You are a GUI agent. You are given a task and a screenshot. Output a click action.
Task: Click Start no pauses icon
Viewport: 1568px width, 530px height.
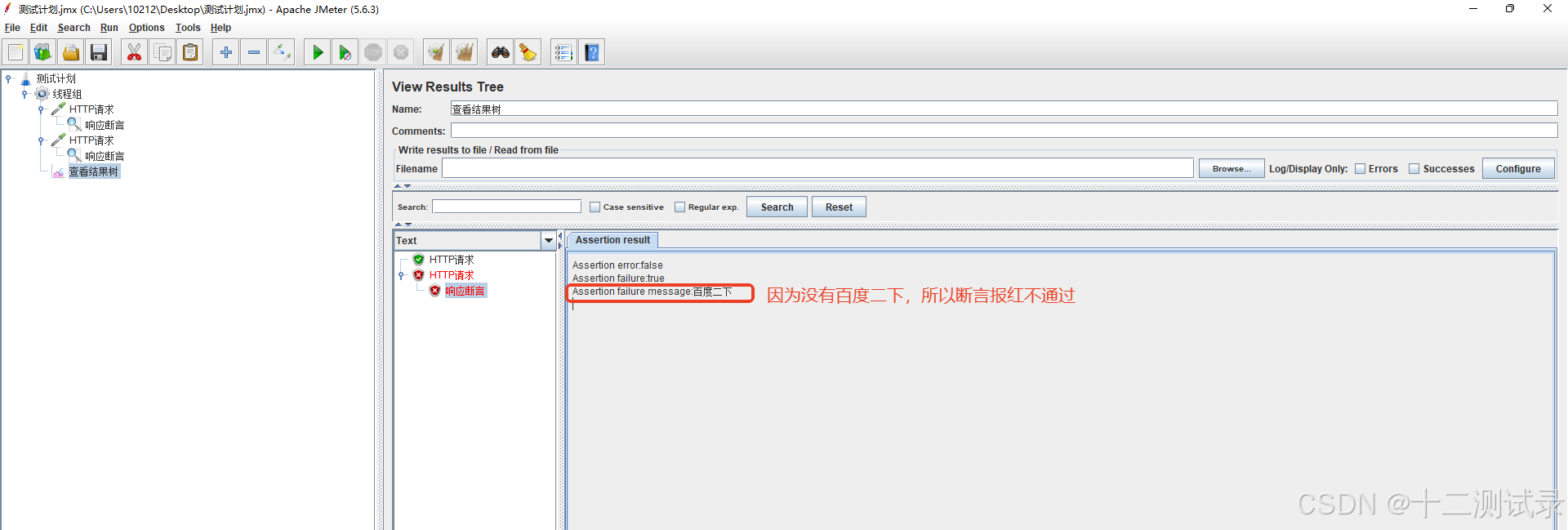pos(345,52)
